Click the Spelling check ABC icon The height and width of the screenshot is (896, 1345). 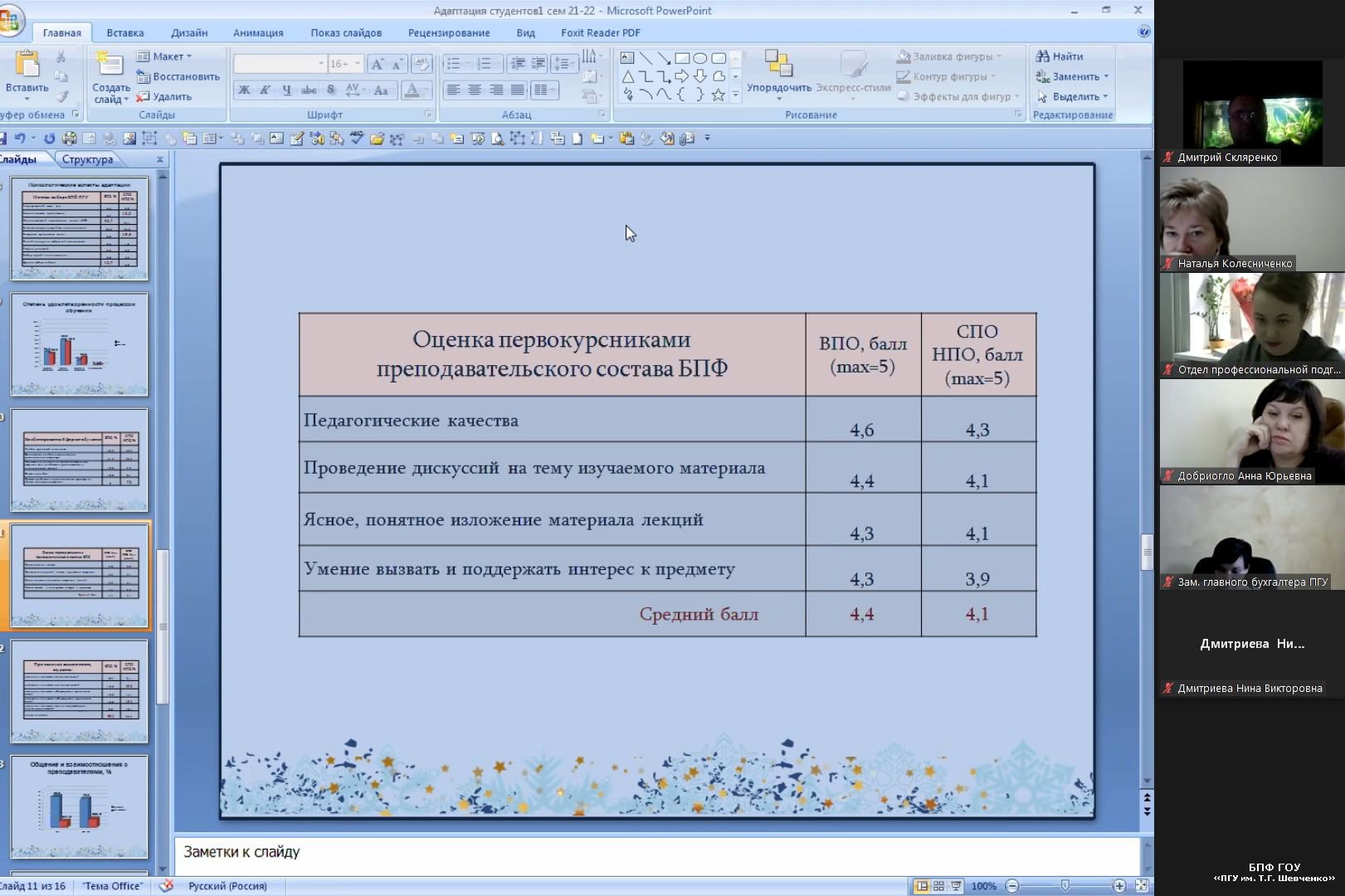coord(357,138)
